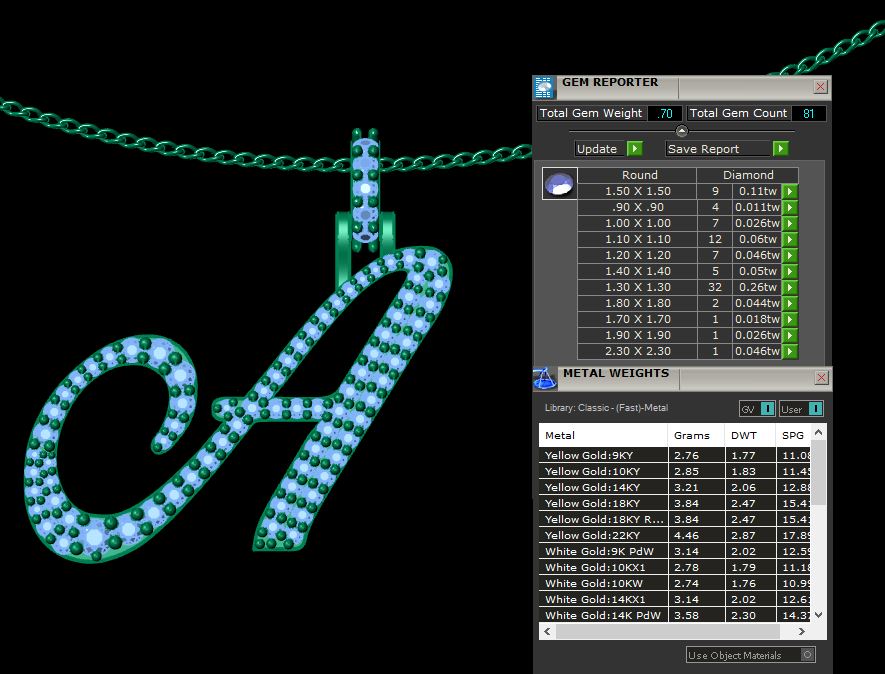Select the White Gold:14KX1 row
Screen dimensions: 885x674
(x=675, y=599)
